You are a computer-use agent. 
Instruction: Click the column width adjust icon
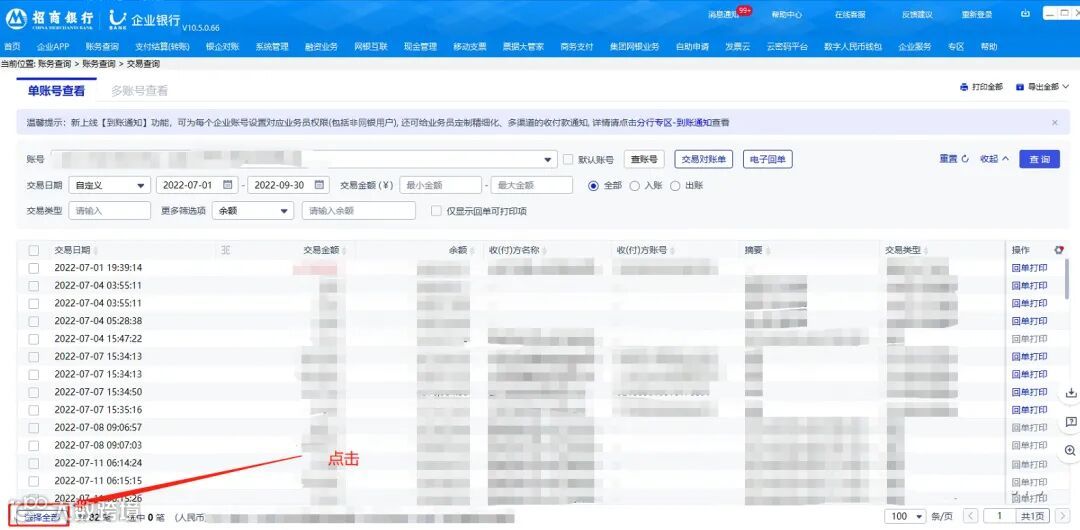pyautogui.click(x=225, y=250)
